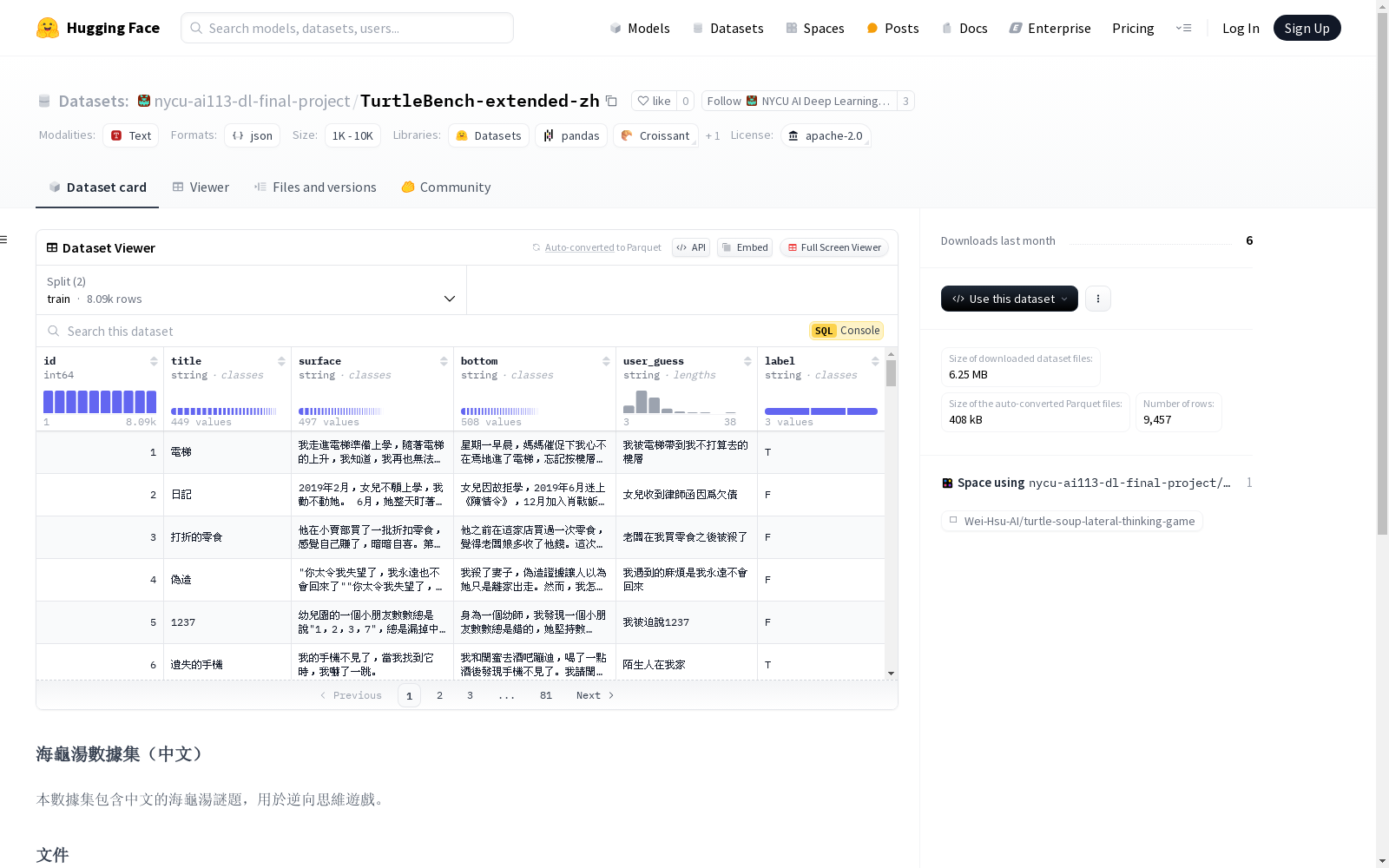The width and height of the screenshot is (1389, 868).
Task: Open the Text modality tag
Action: point(131,135)
